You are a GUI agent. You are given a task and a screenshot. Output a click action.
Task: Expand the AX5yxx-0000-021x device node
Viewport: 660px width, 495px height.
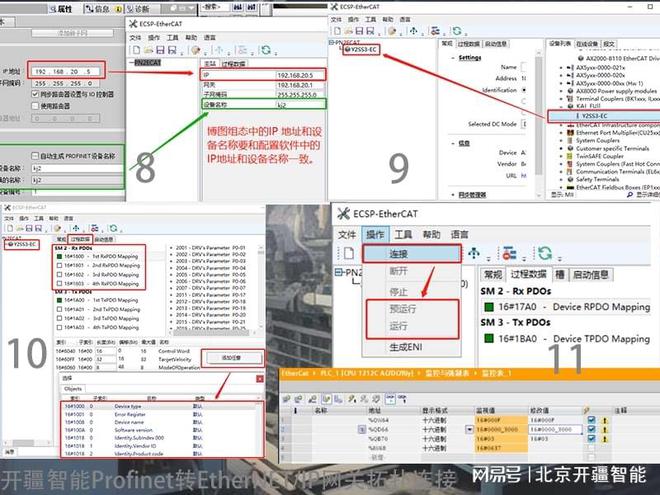click(561, 67)
